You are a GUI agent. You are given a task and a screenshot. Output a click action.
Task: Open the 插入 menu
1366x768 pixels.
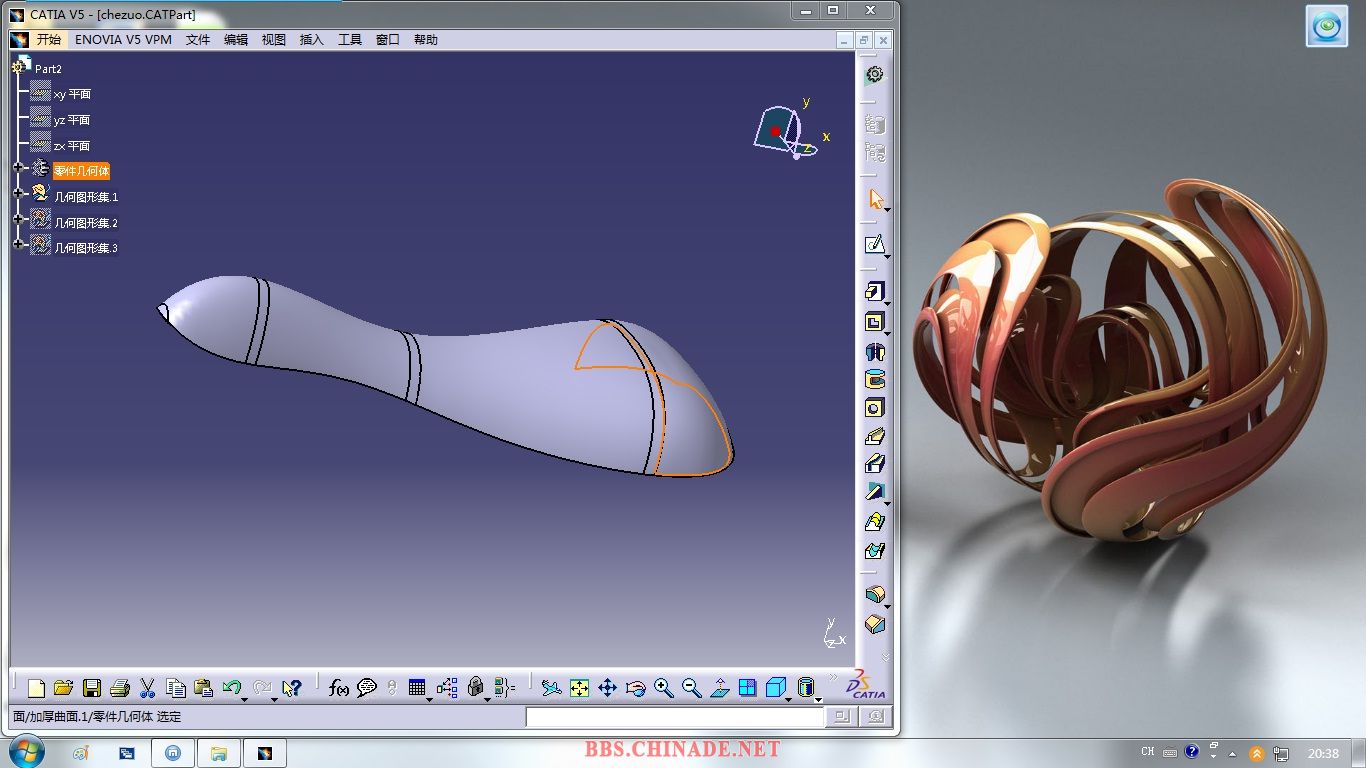click(x=312, y=40)
